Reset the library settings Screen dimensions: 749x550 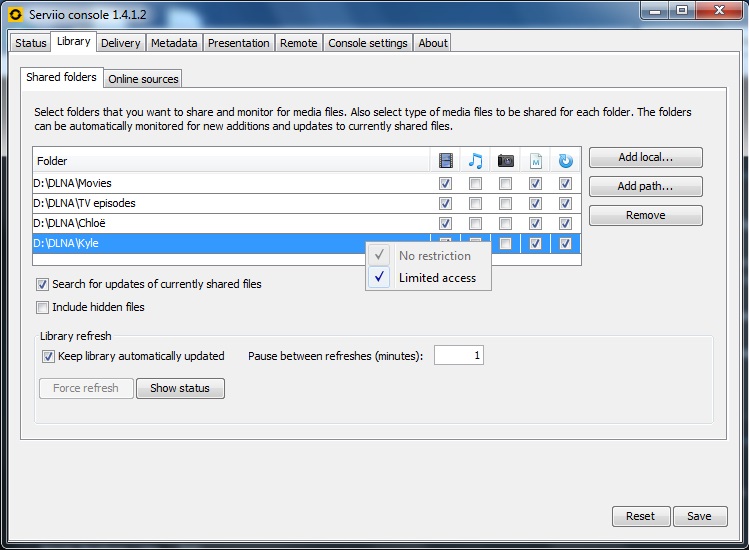[641, 517]
